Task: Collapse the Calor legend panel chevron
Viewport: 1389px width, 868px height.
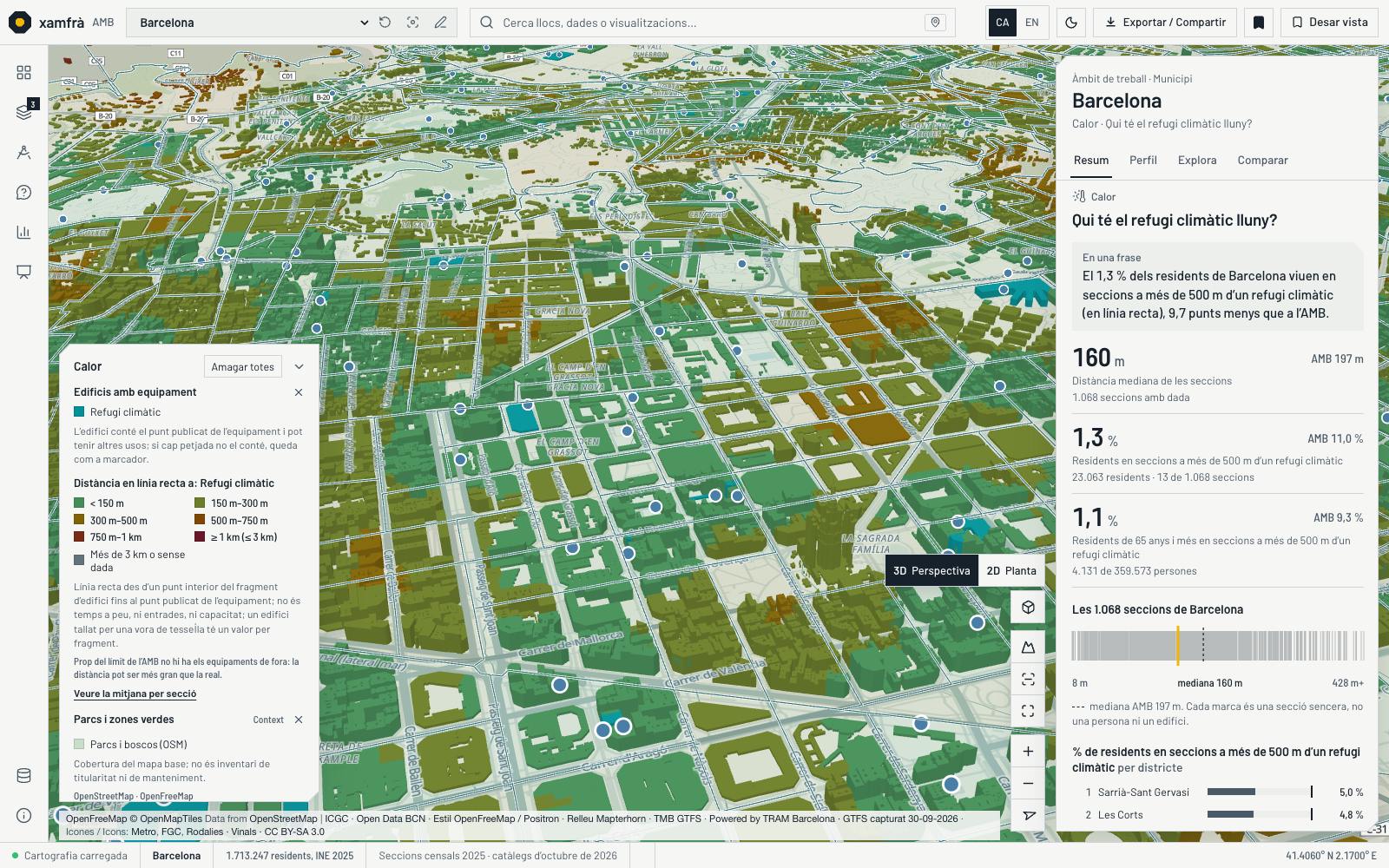Action: [x=299, y=367]
